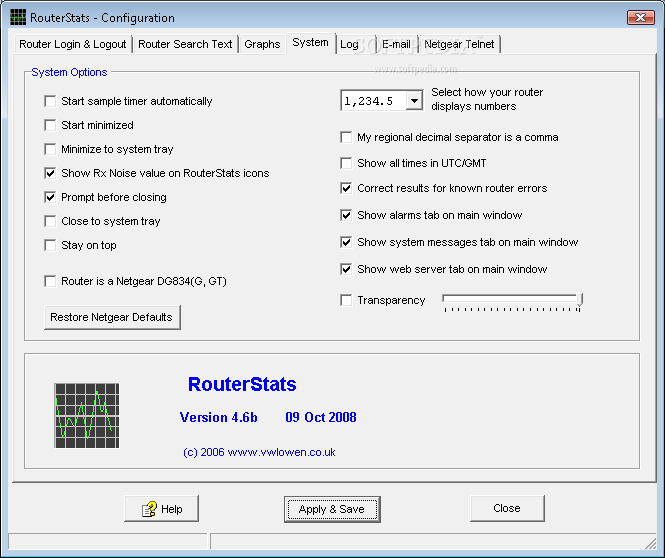Screen dimensions: 665x558
Task: Open Help with the question mark button
Action: pyautogui.click(x=161, y=508)
